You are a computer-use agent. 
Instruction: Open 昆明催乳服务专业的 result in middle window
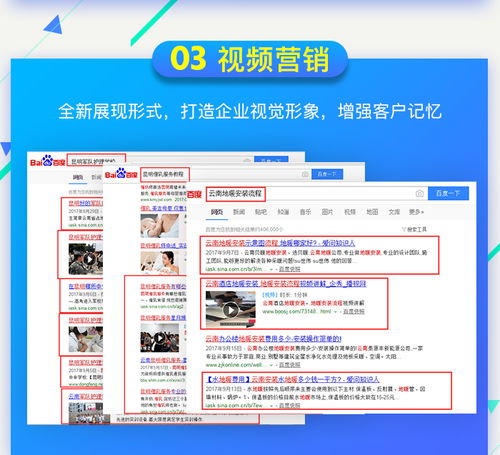coord(163,391)
